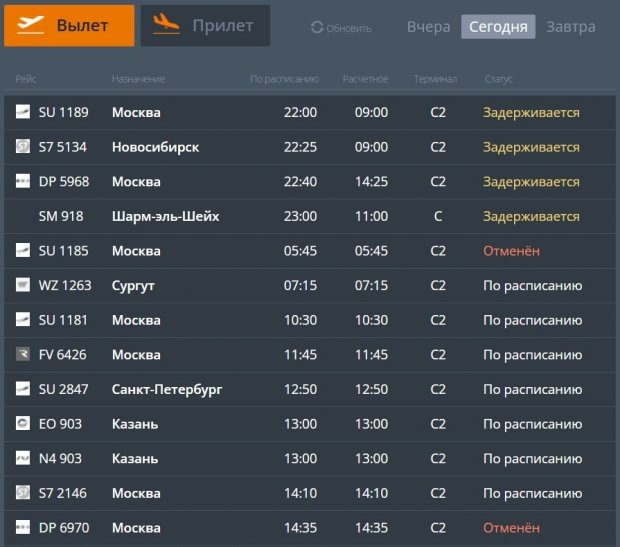Select flight number SU 2847
620x547 pixels.
63,389
